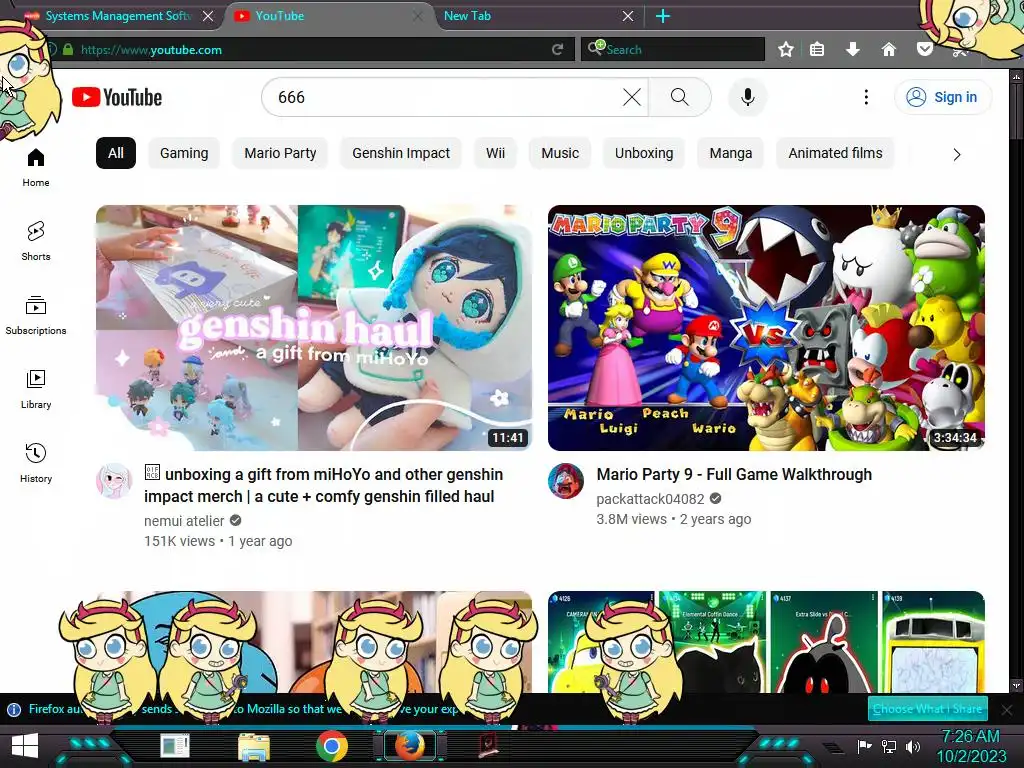Screen dimensions: 1024x768
Task: Open Mario Party 9 - Full Game Walkthrough title
Action: [734, 474]
